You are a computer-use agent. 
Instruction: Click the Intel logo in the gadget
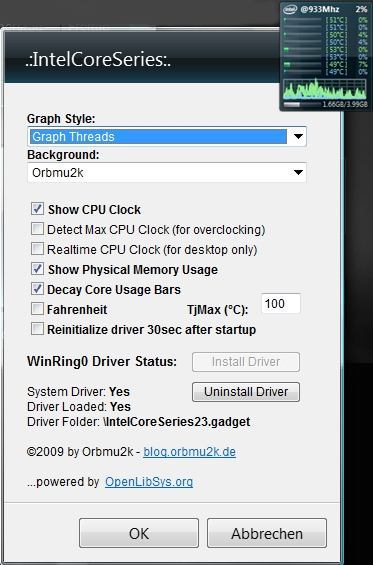290,9
